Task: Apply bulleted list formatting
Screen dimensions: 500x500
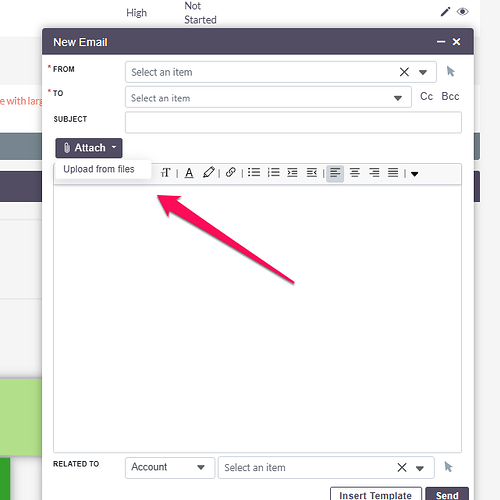Action: click(254, 172)
